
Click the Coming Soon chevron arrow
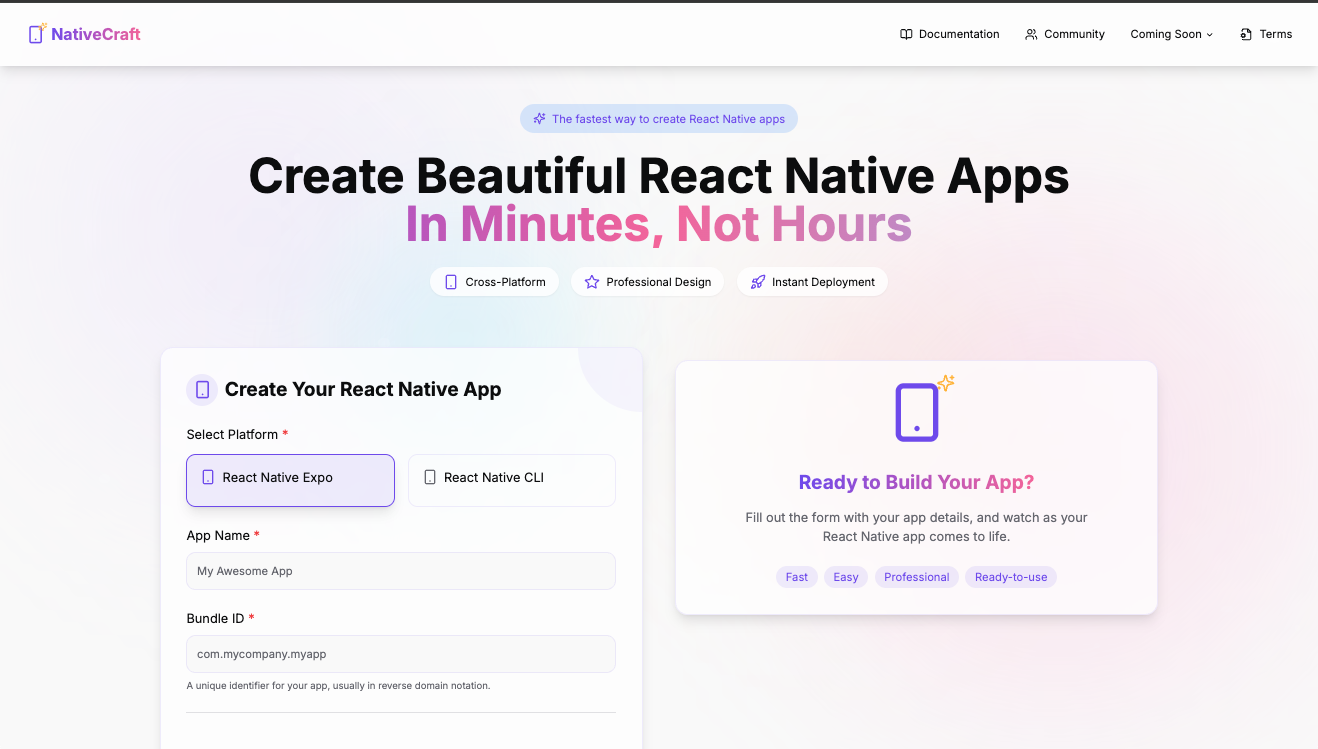click(x=1209, y=35)
